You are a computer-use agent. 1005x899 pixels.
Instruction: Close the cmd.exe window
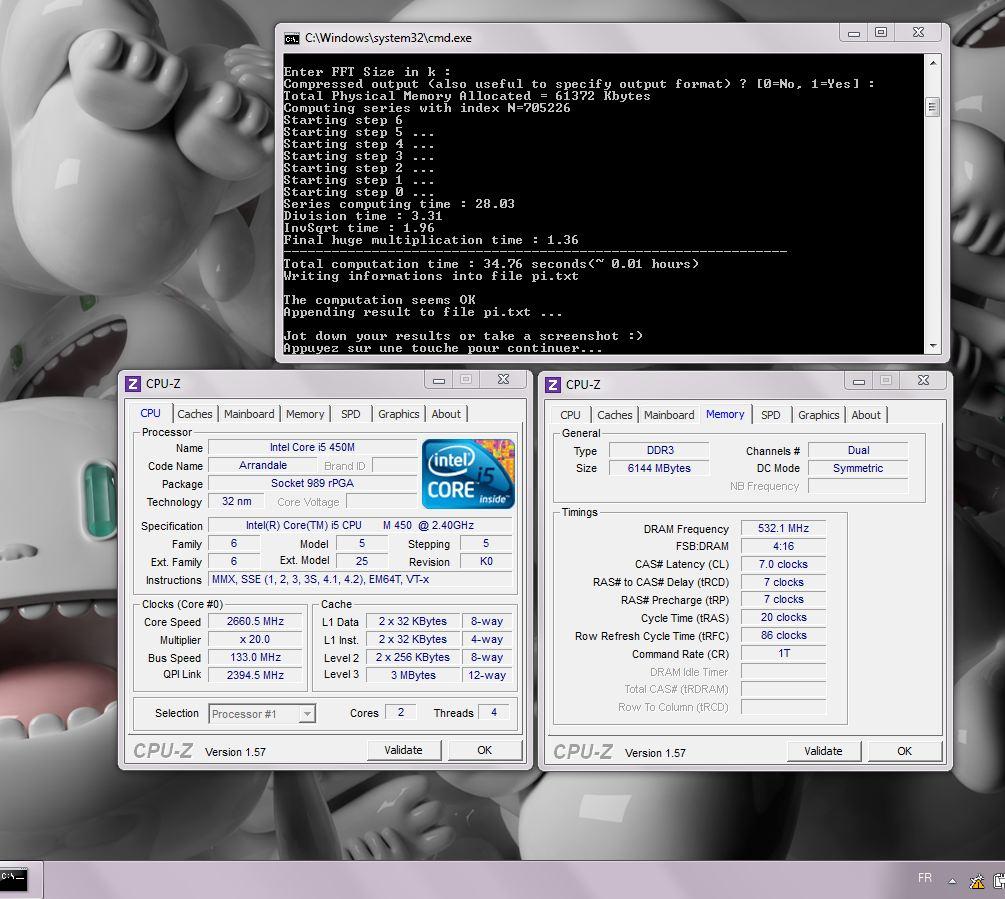tap(918, 33)
